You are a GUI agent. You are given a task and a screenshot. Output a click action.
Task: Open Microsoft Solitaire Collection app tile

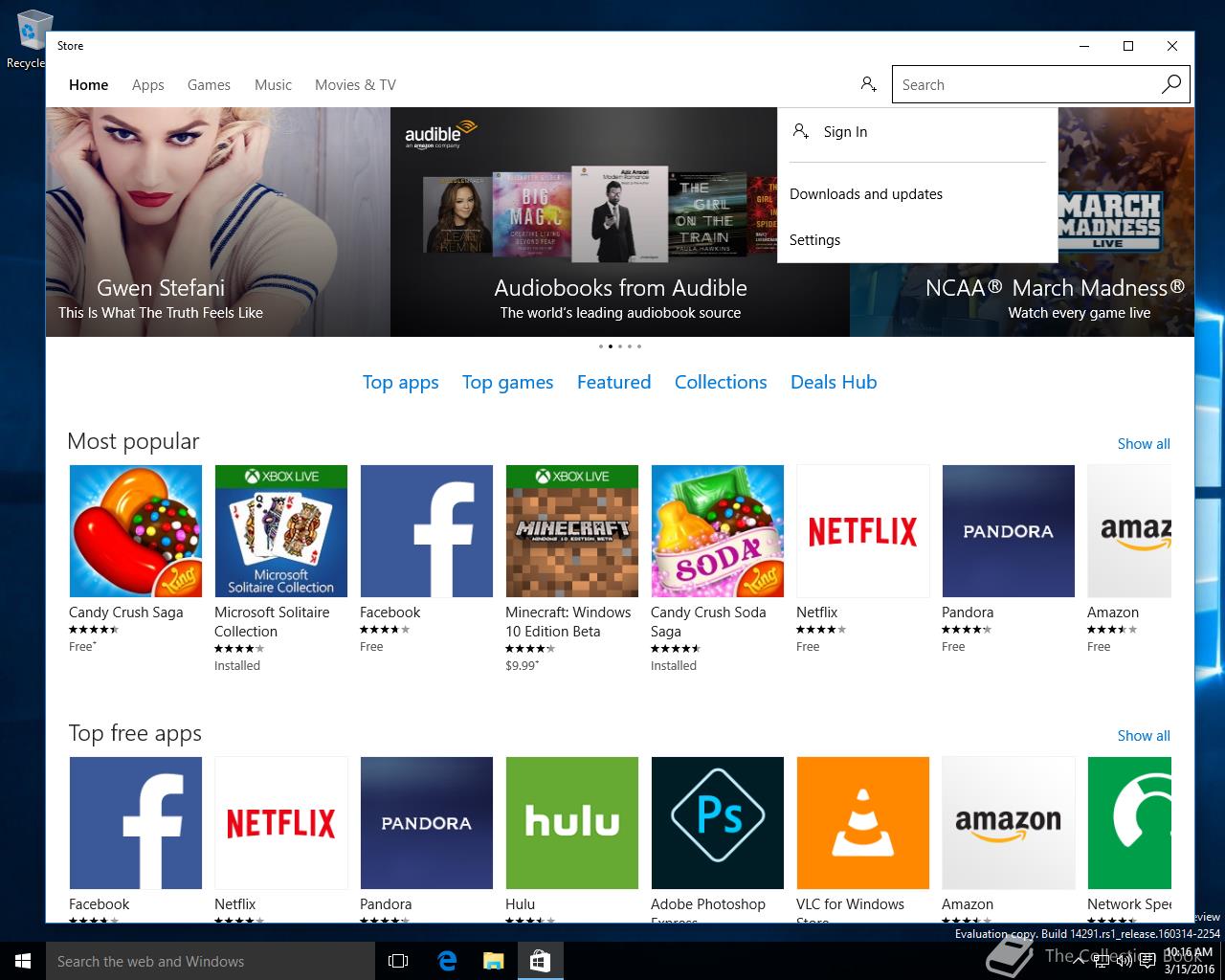(281, 531)
